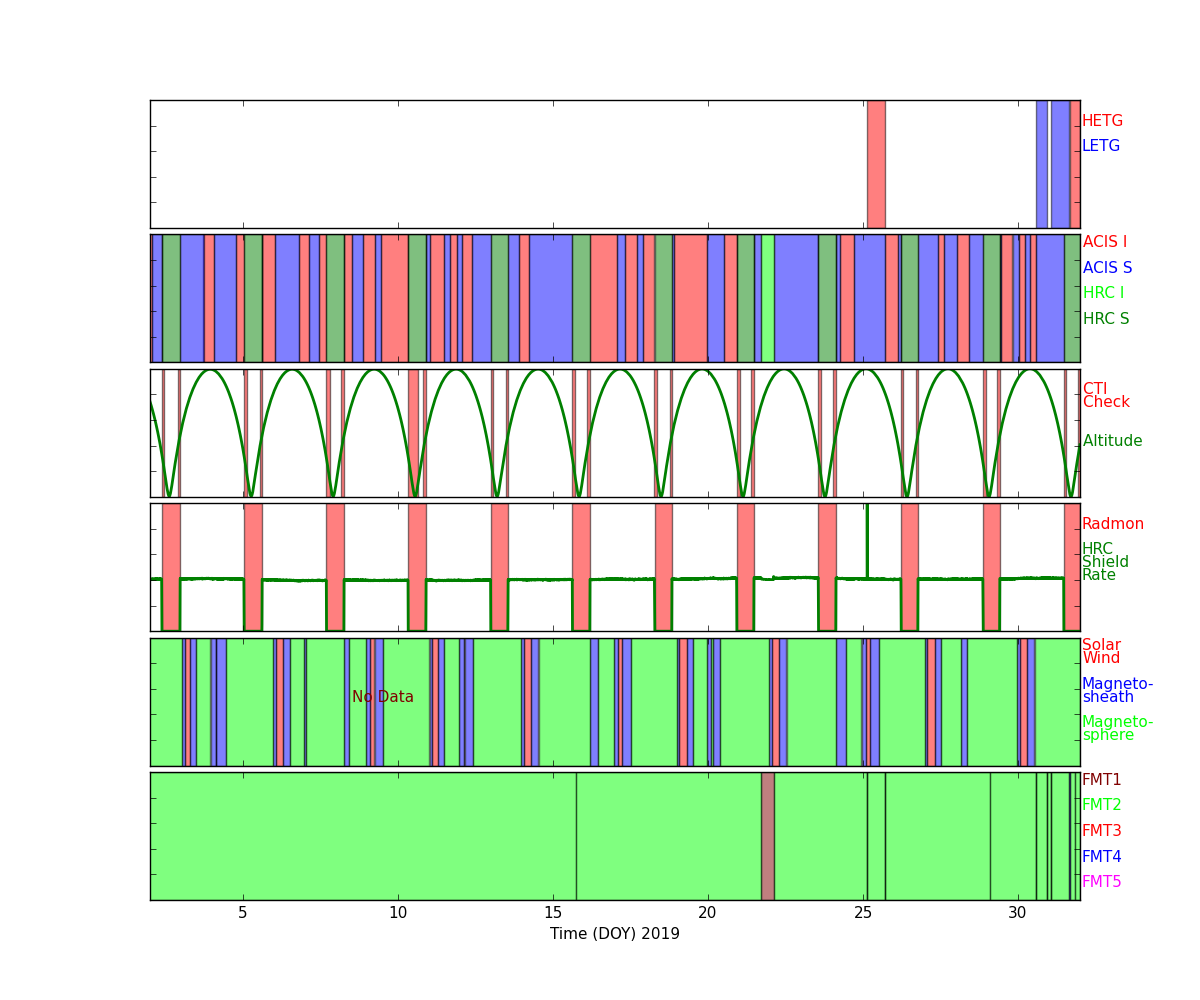Click the LETG legend label
The height and width of the screenshot is (1000, 1200).
[x=1101, y=146]
